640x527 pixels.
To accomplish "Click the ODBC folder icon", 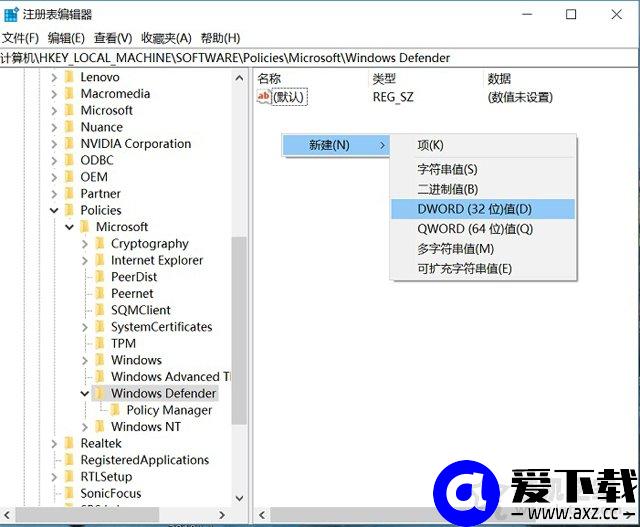I will tap(69, 160).
